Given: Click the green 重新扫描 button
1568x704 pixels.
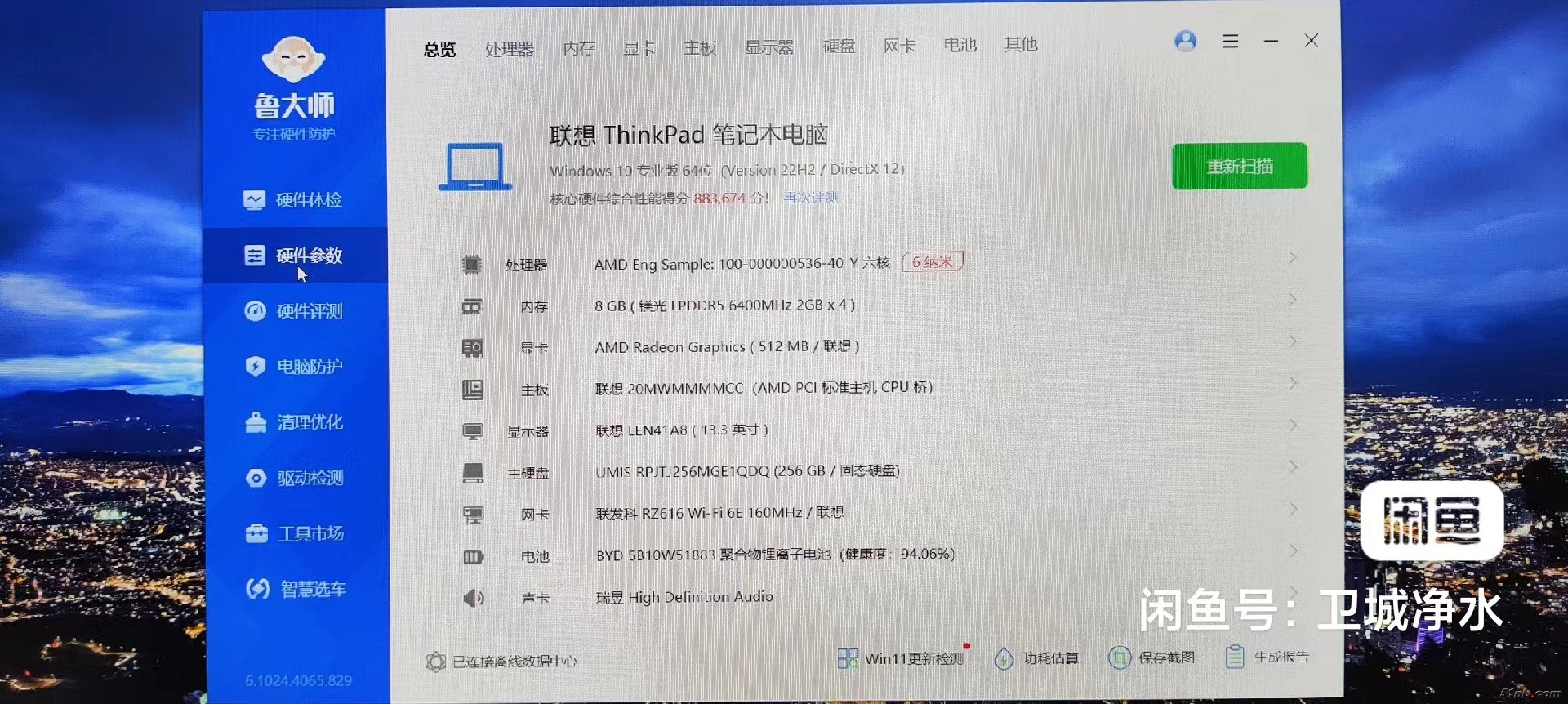Looking at the screenshot, I should click(x=1240, y=166).
